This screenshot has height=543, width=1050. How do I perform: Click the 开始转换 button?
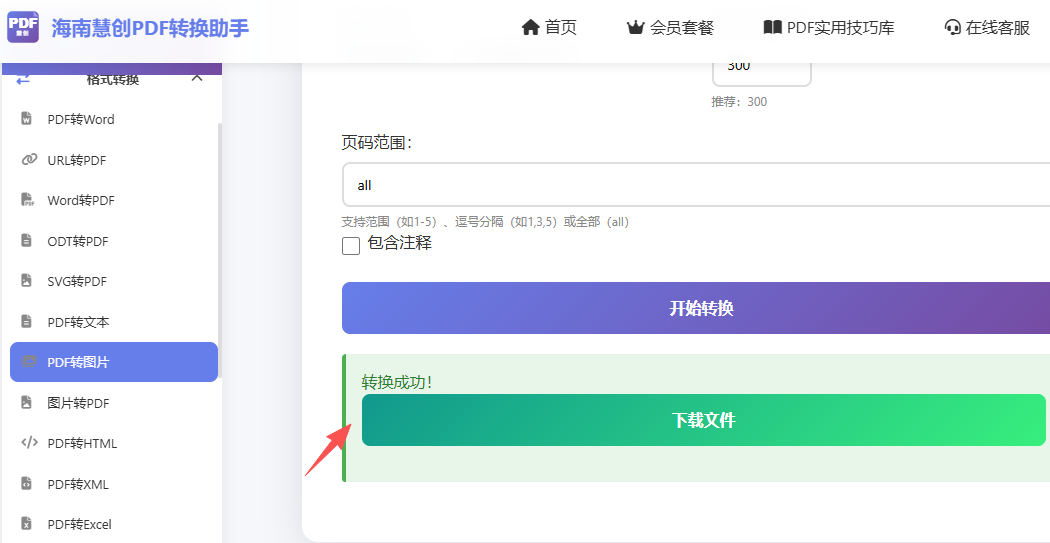pos(696,308)
